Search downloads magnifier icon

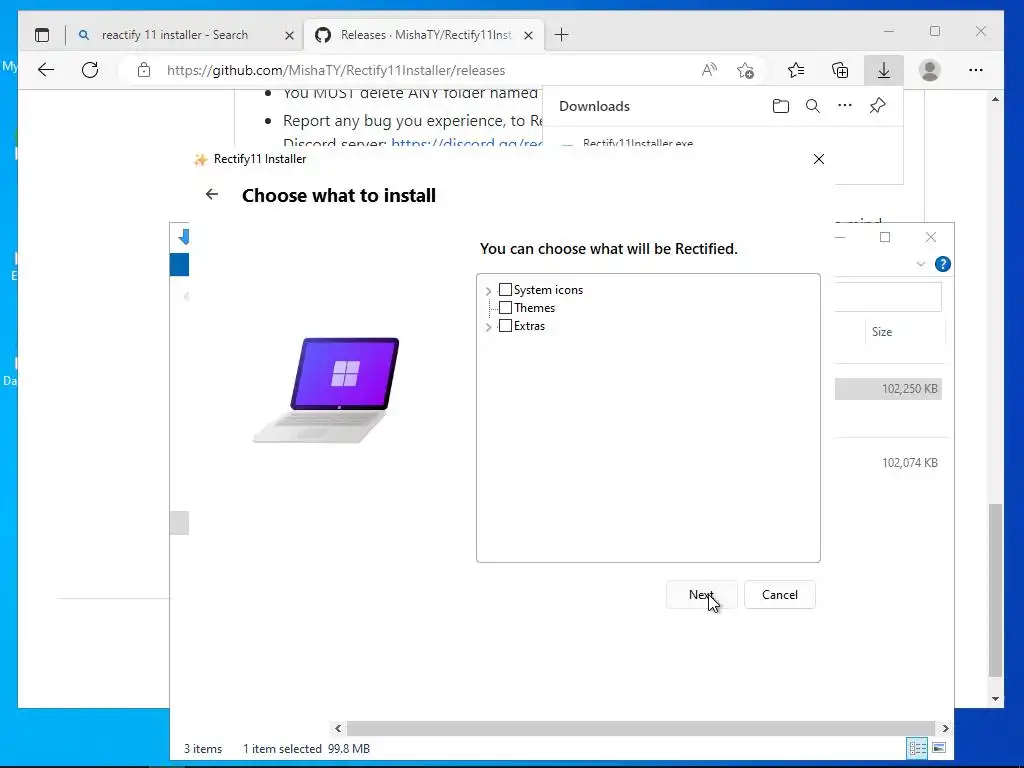coord(812,106)
